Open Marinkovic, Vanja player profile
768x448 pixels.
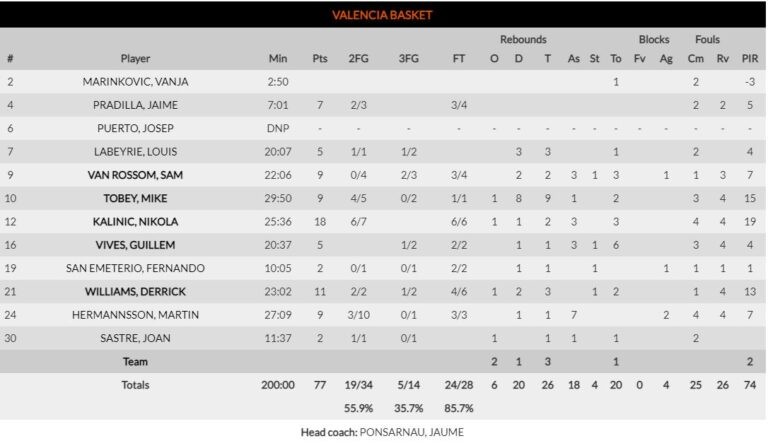coord(135,81)
